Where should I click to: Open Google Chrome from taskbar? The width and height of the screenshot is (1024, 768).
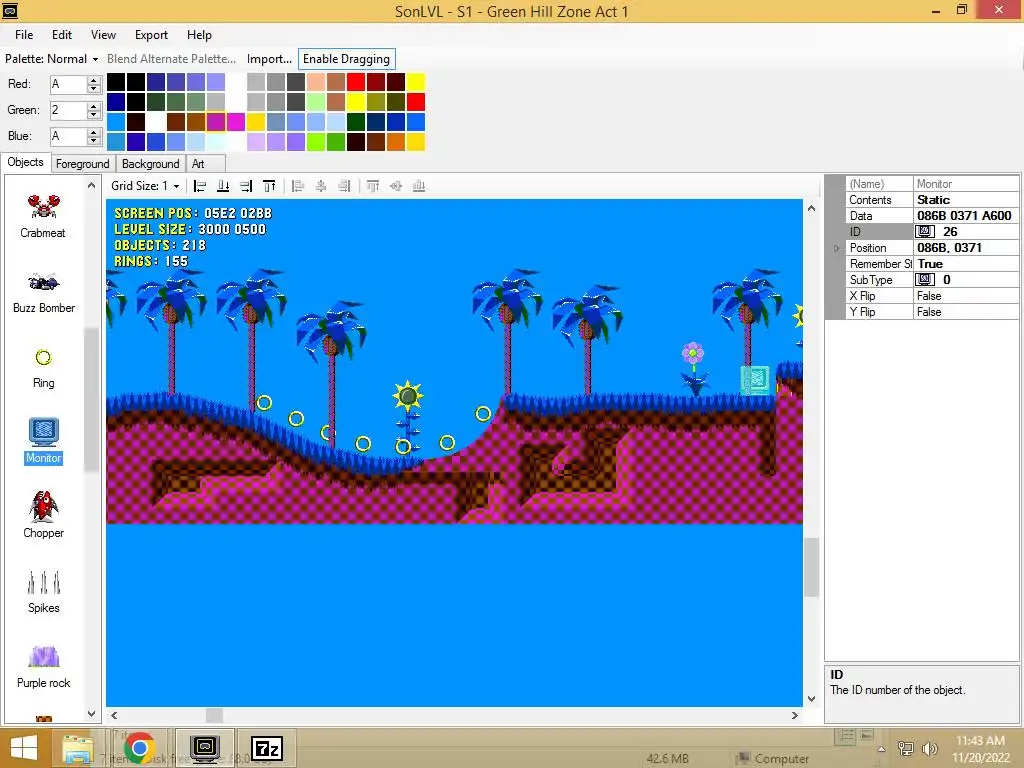click(139, 748)
